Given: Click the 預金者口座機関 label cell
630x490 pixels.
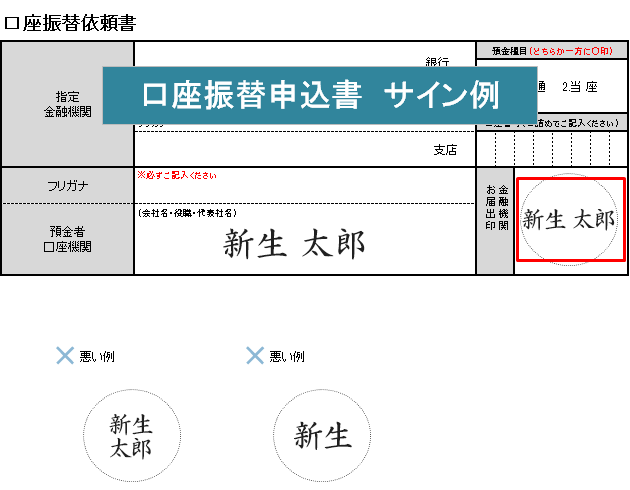Looking at the screenshot, I should coord(68,238).
